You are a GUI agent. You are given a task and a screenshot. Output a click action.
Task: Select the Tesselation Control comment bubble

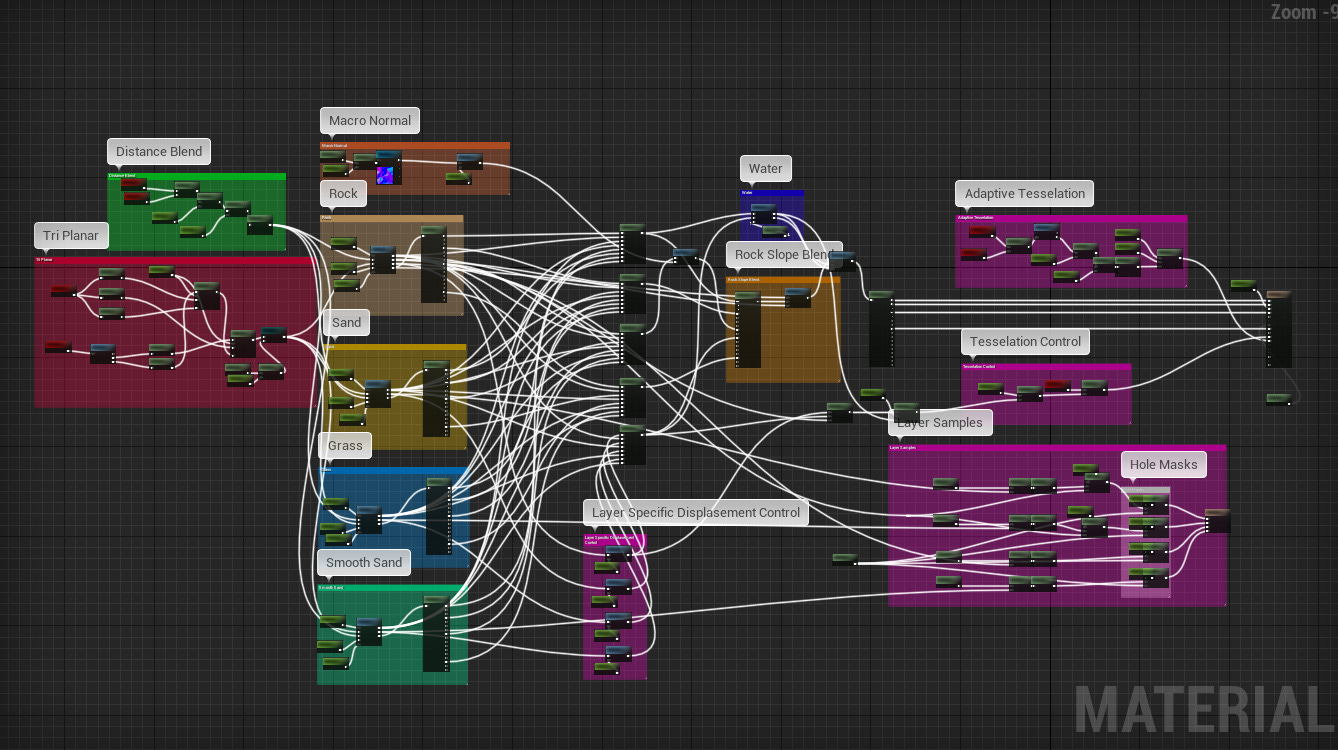click(x=1025, y=341)
